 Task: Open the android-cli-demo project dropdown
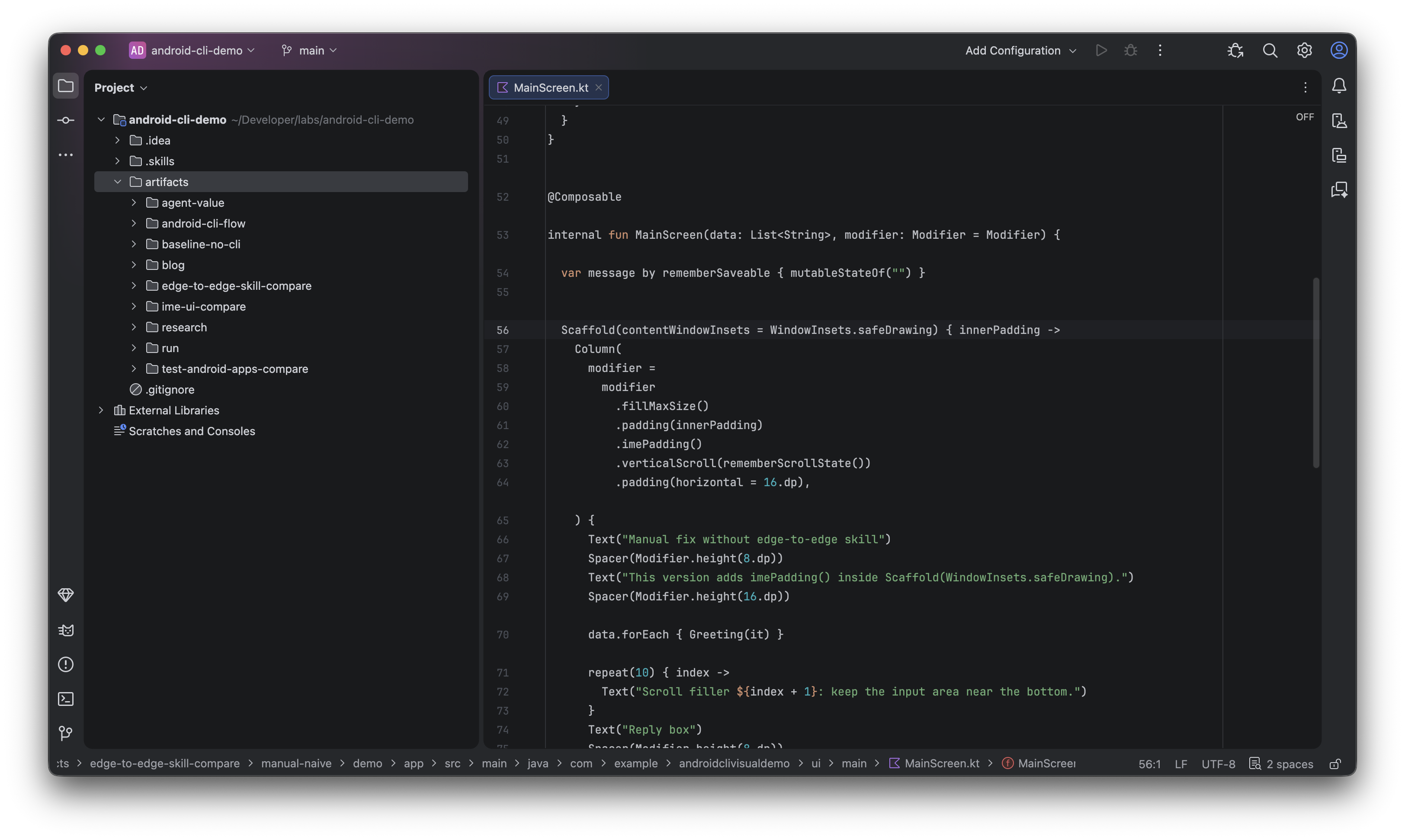202,50
